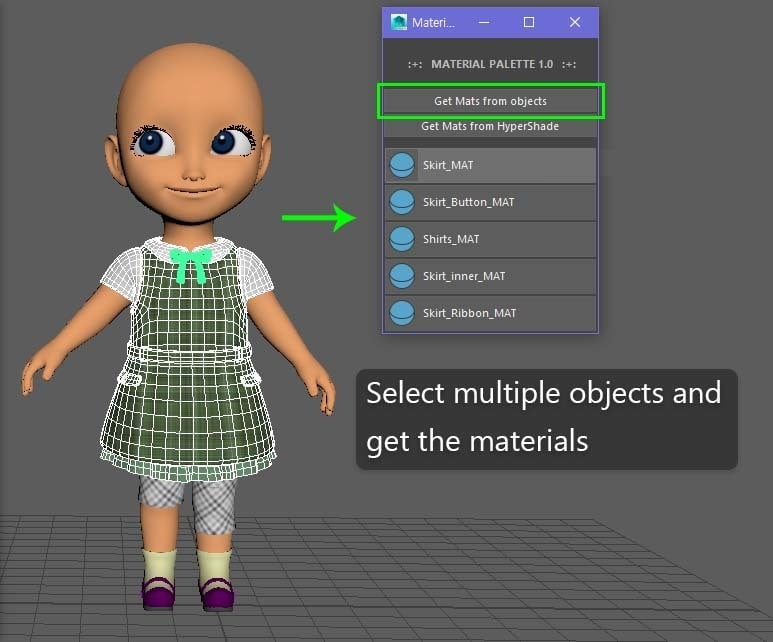This screenshot has height=642, width=773.
Task: Click Get Mats from HyperShade button
Action: [x=491, y=126]
